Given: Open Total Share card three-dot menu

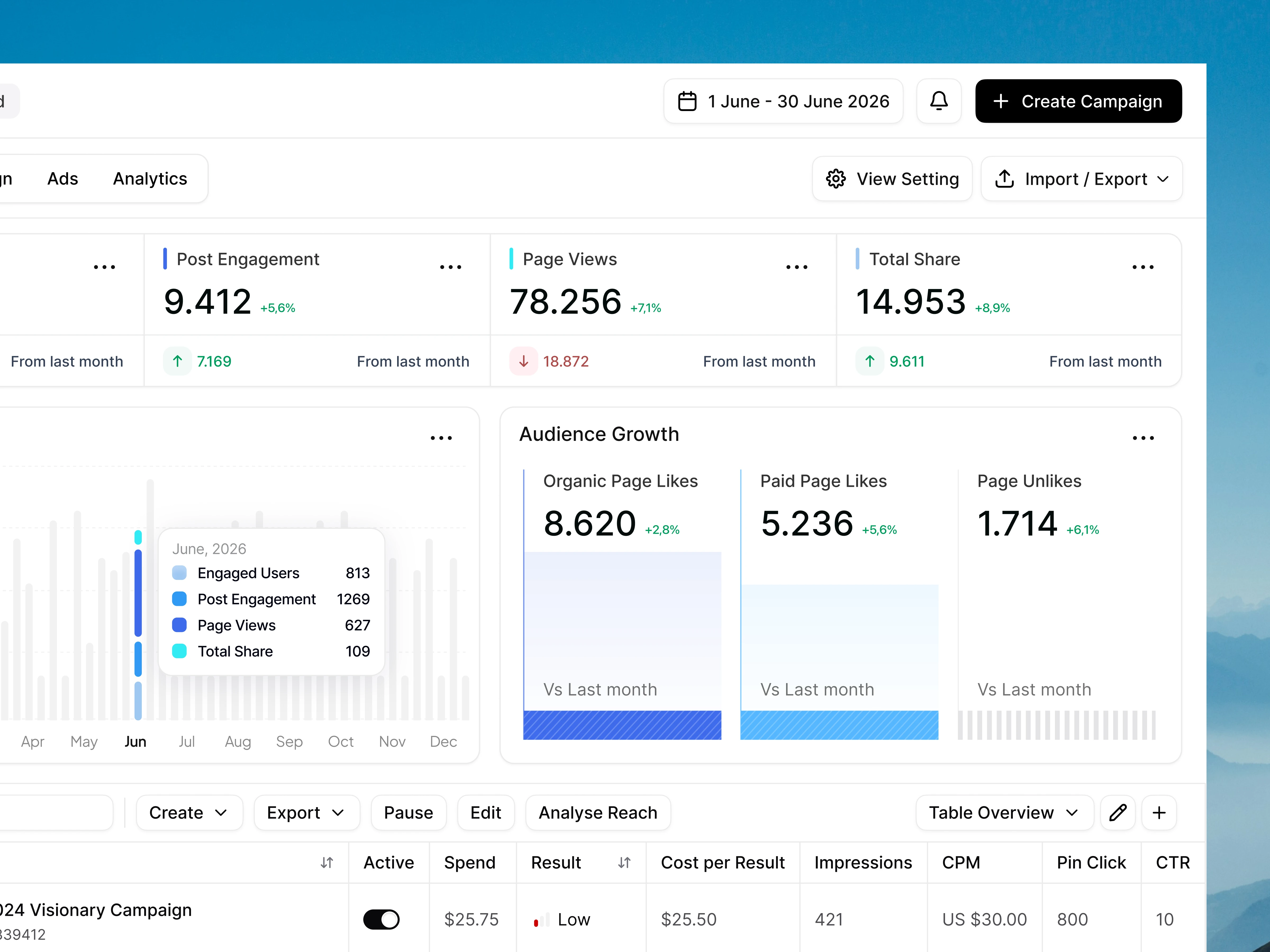Looking at the screenshot, I should coord(1142,267).
